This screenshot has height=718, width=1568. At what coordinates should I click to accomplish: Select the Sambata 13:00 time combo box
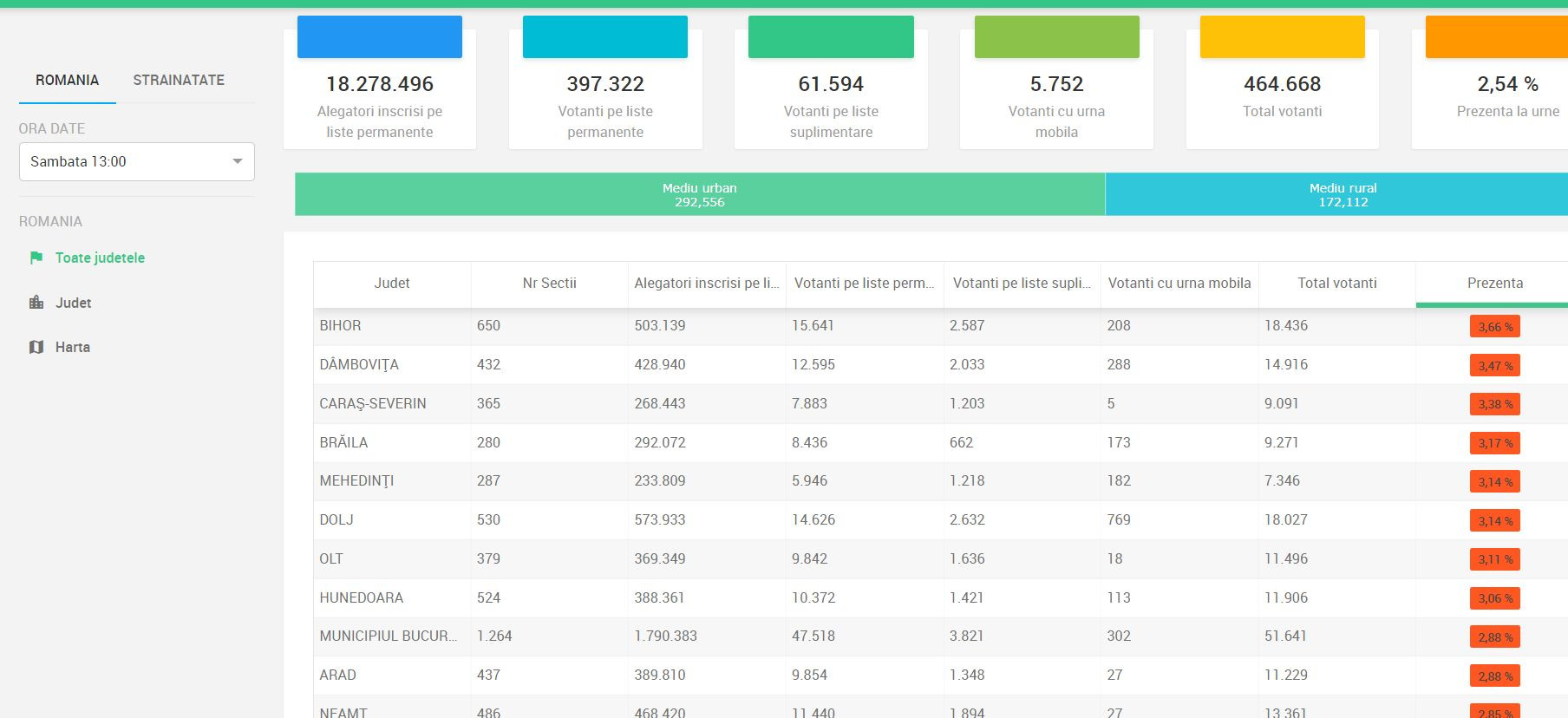click(130, 161)
